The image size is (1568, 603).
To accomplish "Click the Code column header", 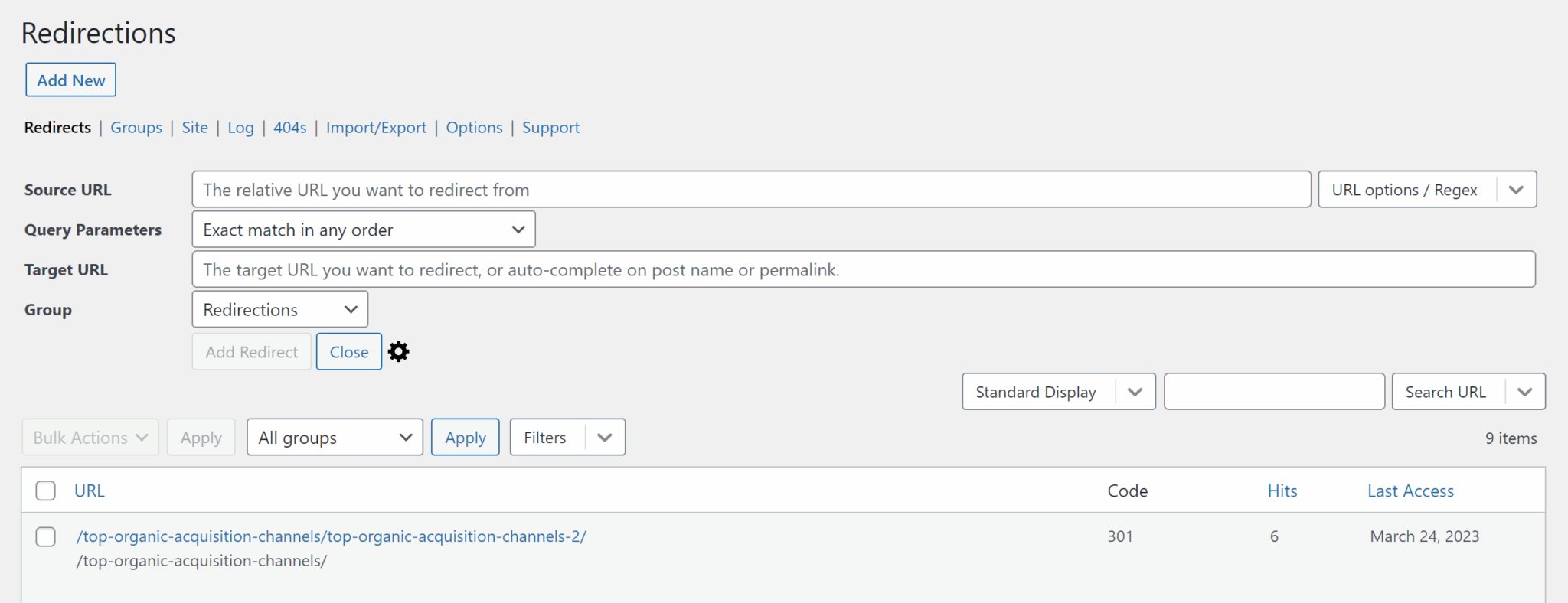I will pyautogui.click(x=1128, y=491).
